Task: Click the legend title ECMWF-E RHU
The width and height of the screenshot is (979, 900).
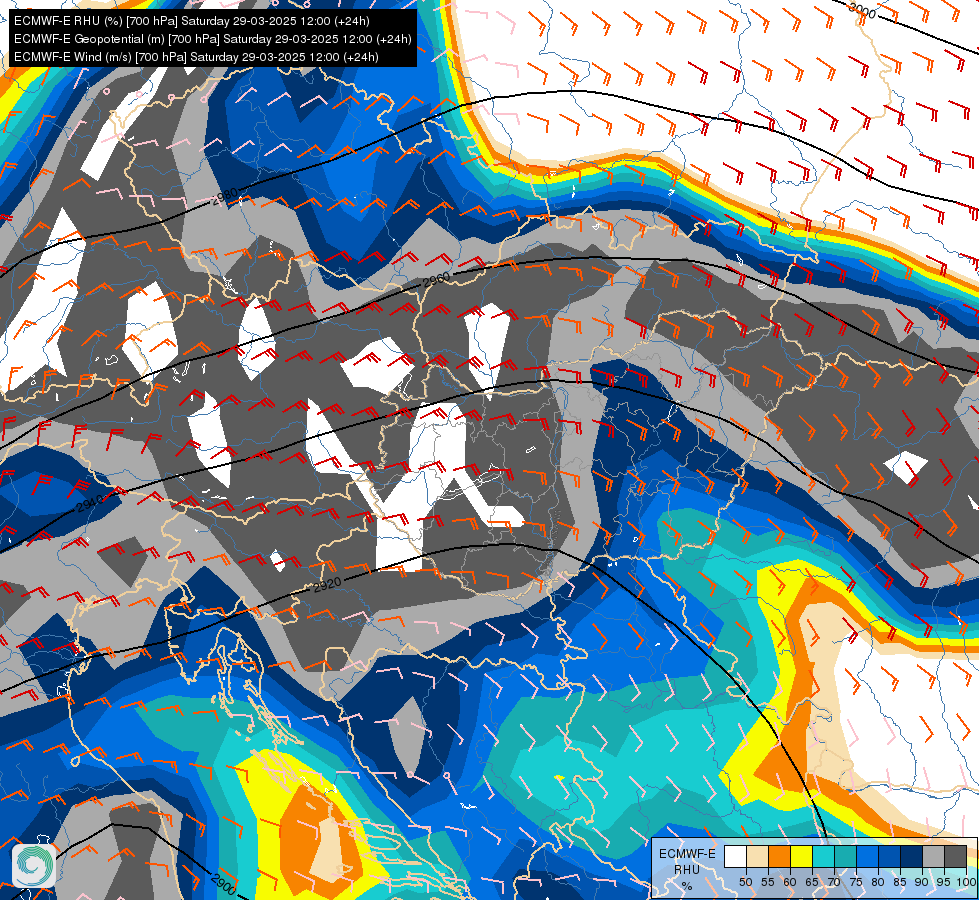Action: (687, 862)
